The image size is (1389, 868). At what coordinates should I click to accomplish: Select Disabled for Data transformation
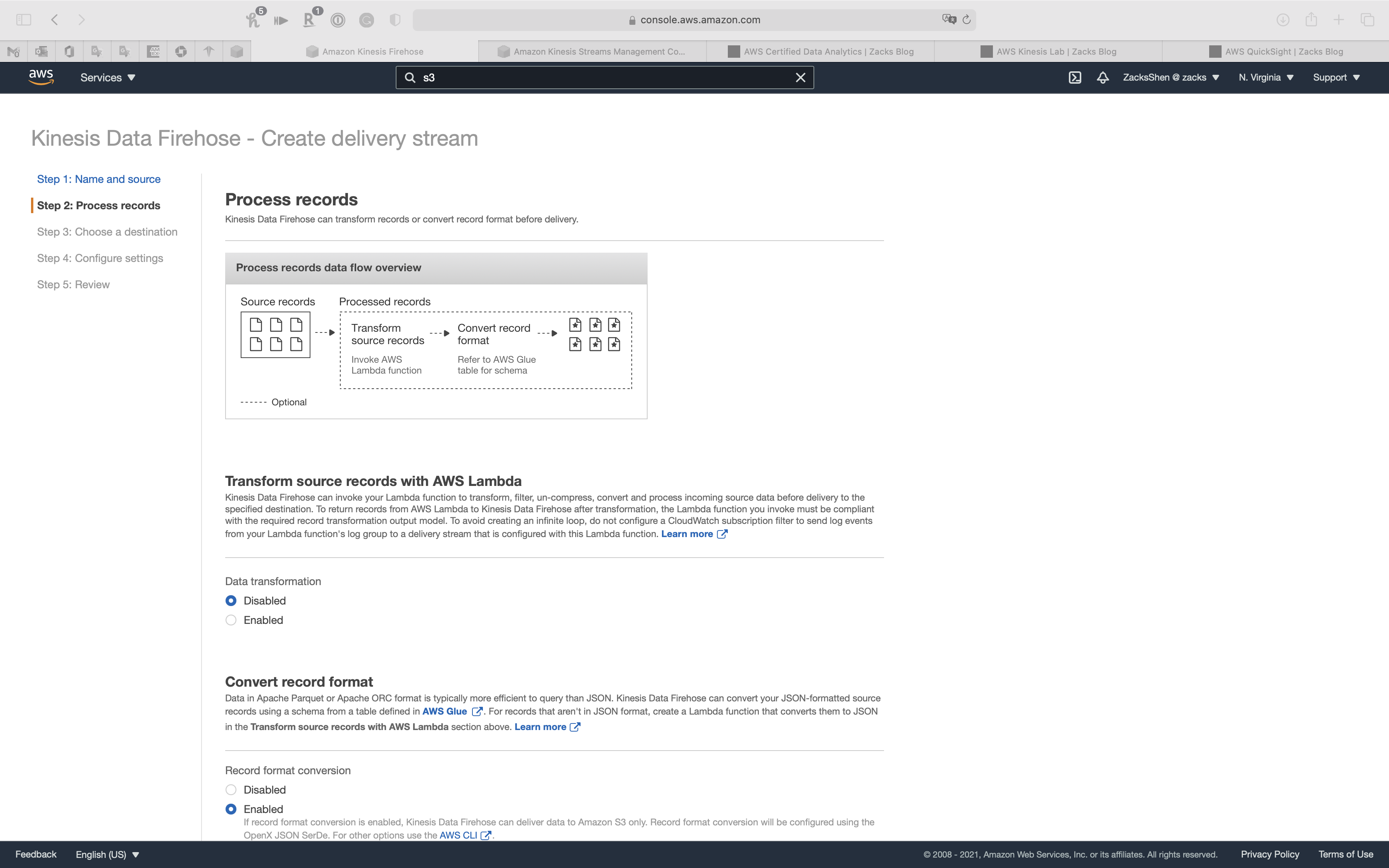(x=231, y=601)
